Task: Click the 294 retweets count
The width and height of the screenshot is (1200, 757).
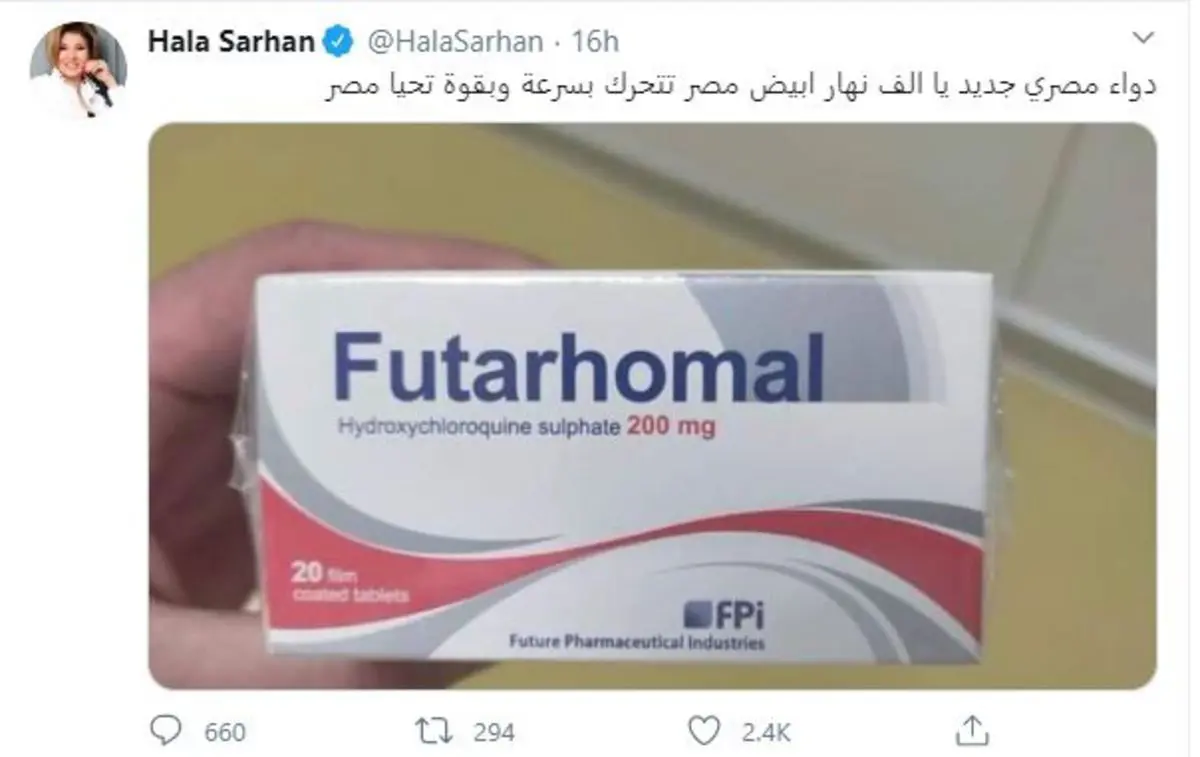Action: pos(493,732)
